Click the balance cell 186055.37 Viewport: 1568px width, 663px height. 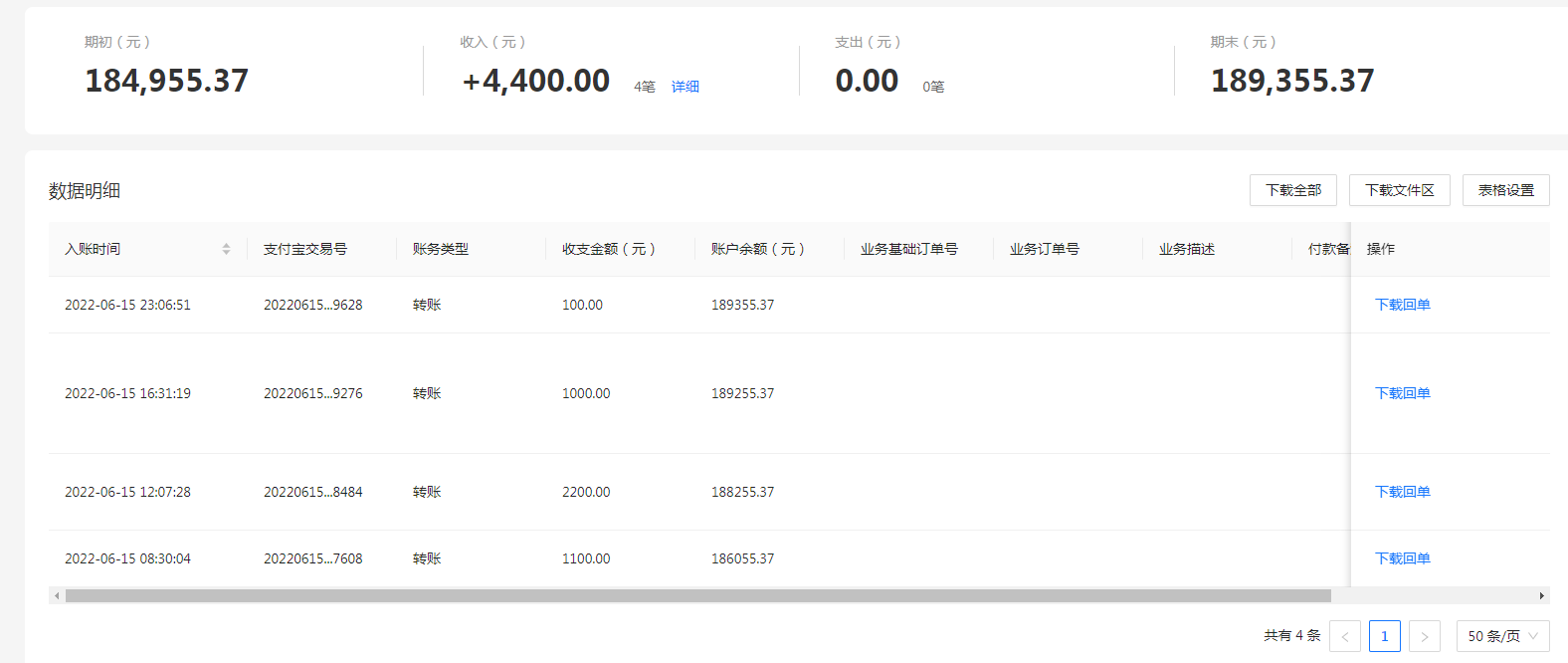coord(742,558)
